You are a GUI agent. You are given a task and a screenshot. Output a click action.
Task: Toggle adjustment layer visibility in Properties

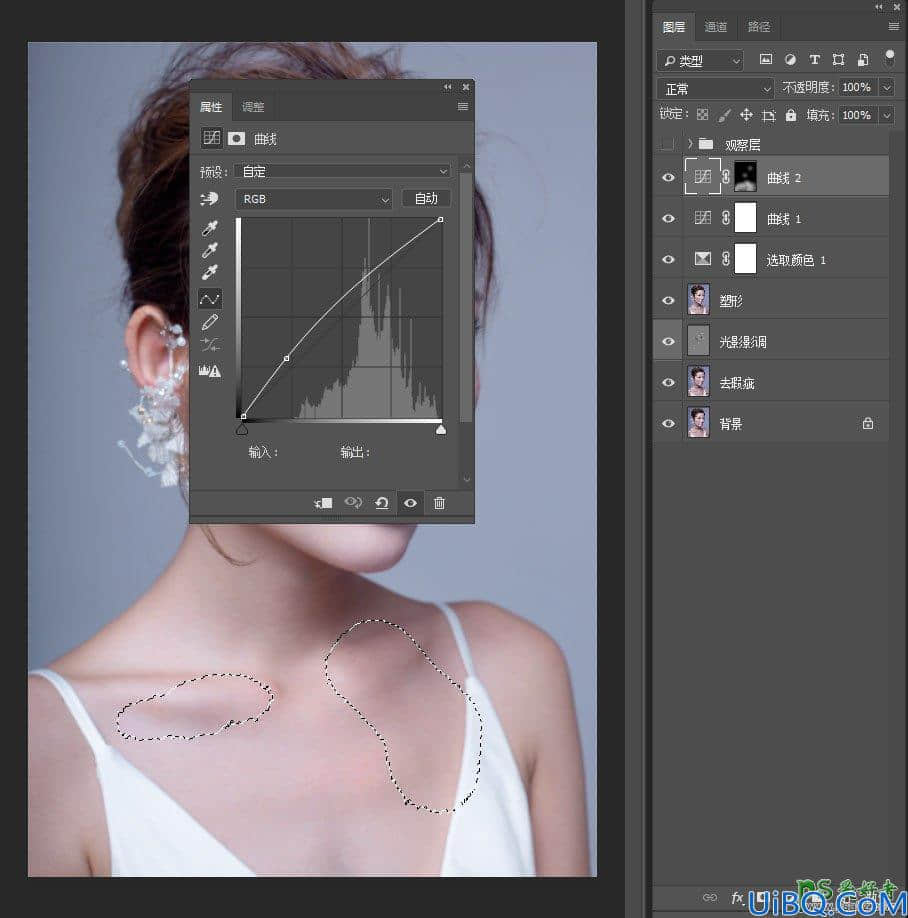click(x=410, y=503)
